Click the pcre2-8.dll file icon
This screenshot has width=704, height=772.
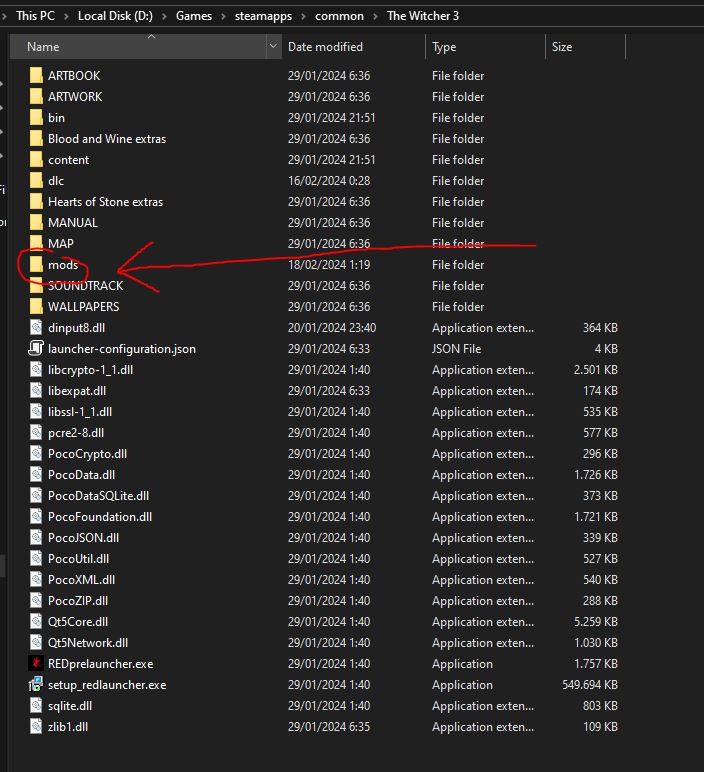36,433
